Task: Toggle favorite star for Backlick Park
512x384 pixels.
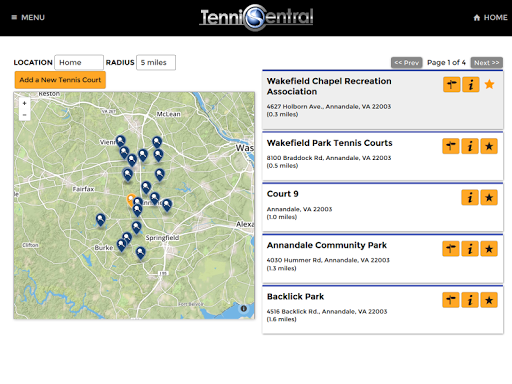Action: (489, 300)
